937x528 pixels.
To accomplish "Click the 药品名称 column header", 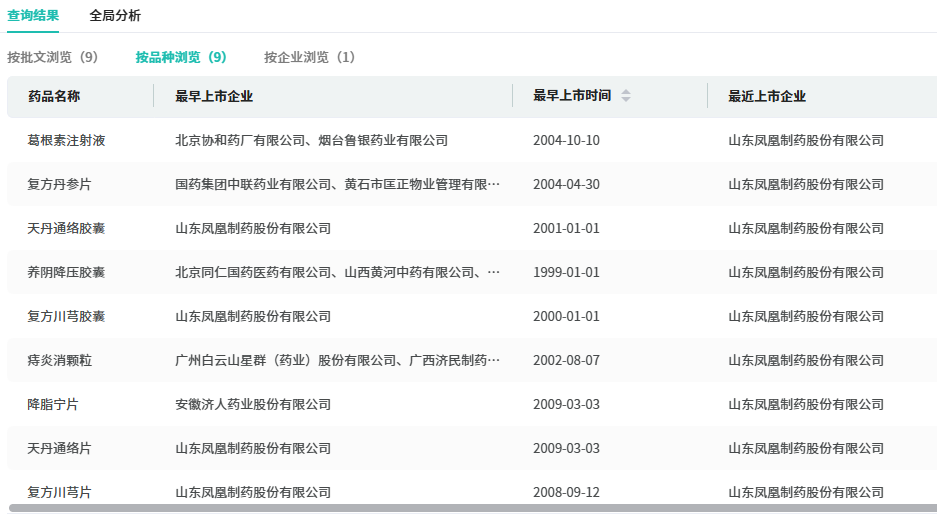I will tap(54, 96).
